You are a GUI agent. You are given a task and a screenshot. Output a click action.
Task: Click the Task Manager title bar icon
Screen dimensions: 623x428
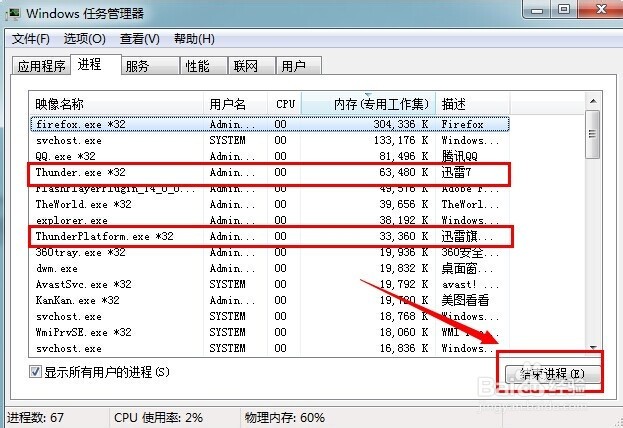tap(14, 14)
